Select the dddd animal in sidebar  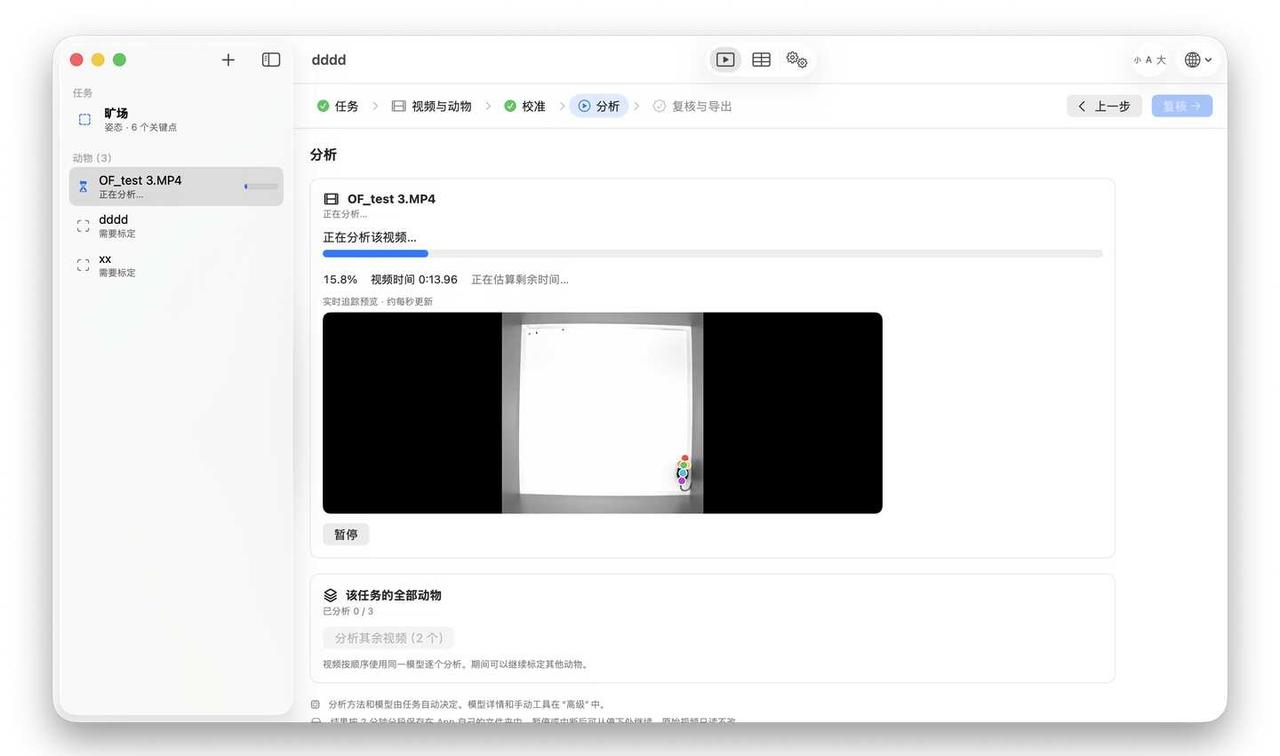[176, 226]
